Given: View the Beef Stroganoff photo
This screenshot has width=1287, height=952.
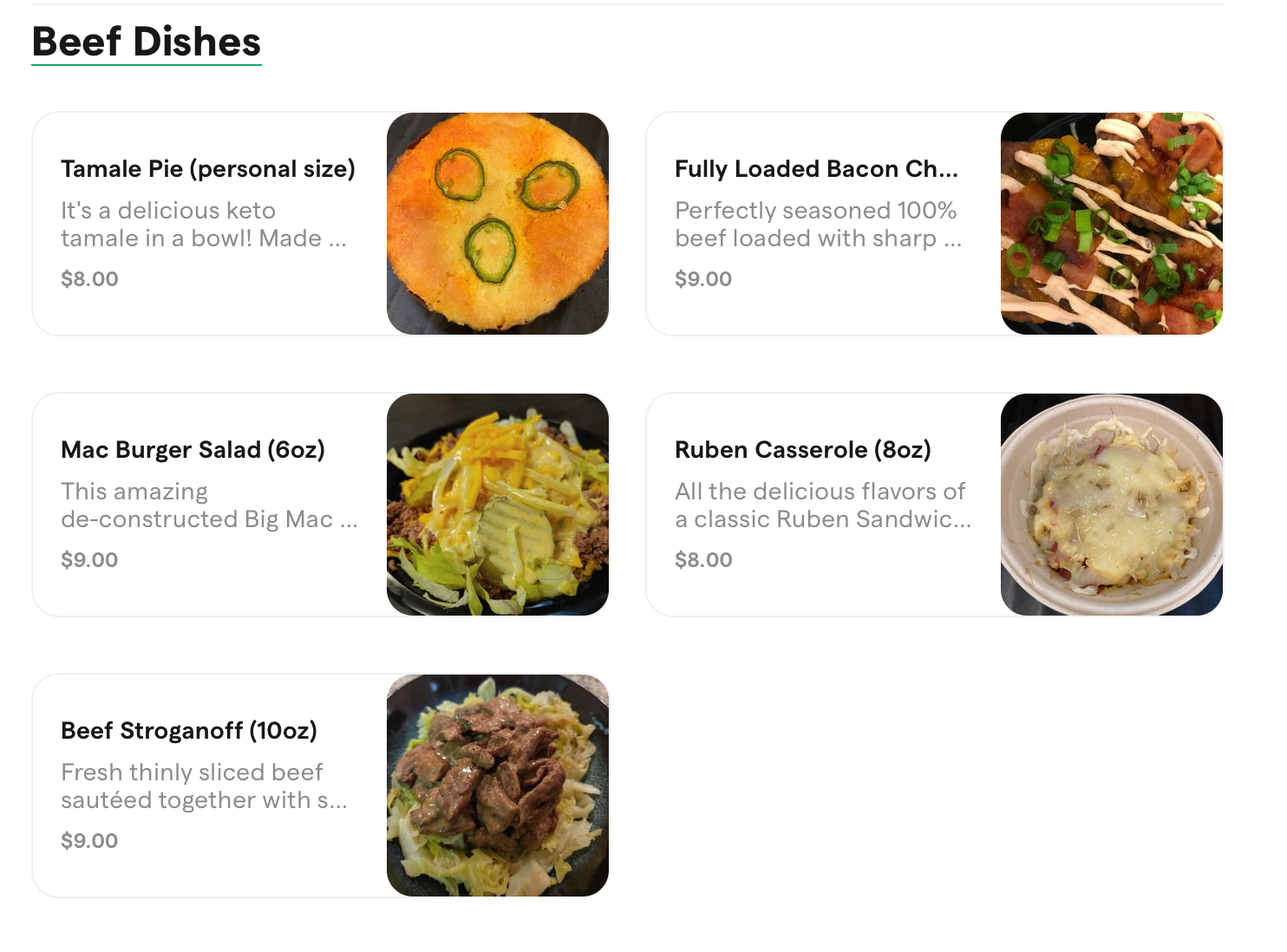Looking at the screenshot, I should point(497,786).
